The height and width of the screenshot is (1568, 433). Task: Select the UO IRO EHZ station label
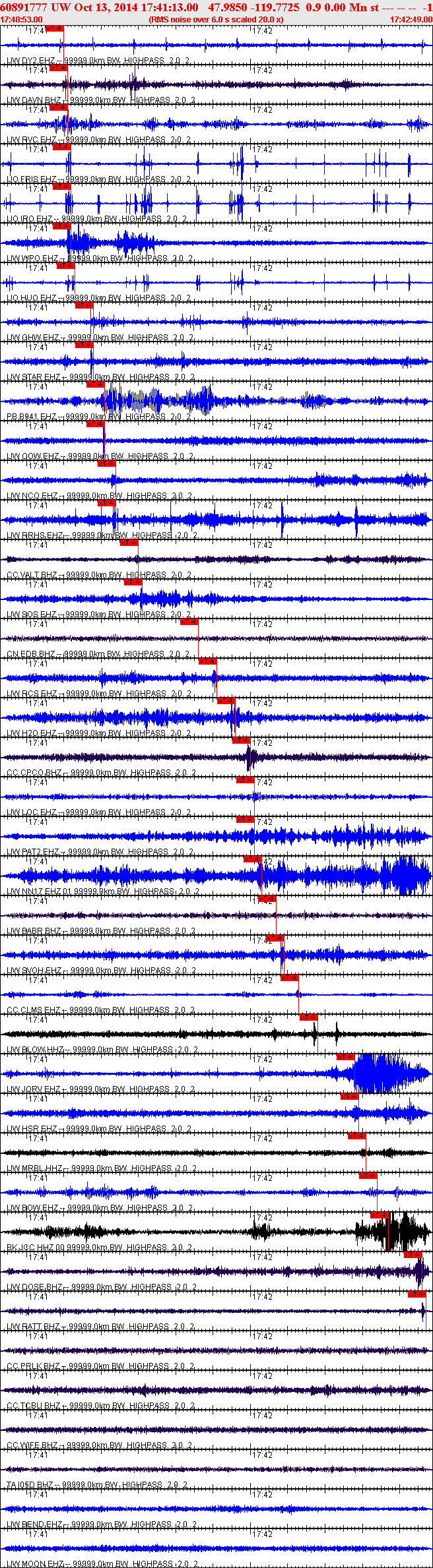pyautogui.click(x=30, y=219)
